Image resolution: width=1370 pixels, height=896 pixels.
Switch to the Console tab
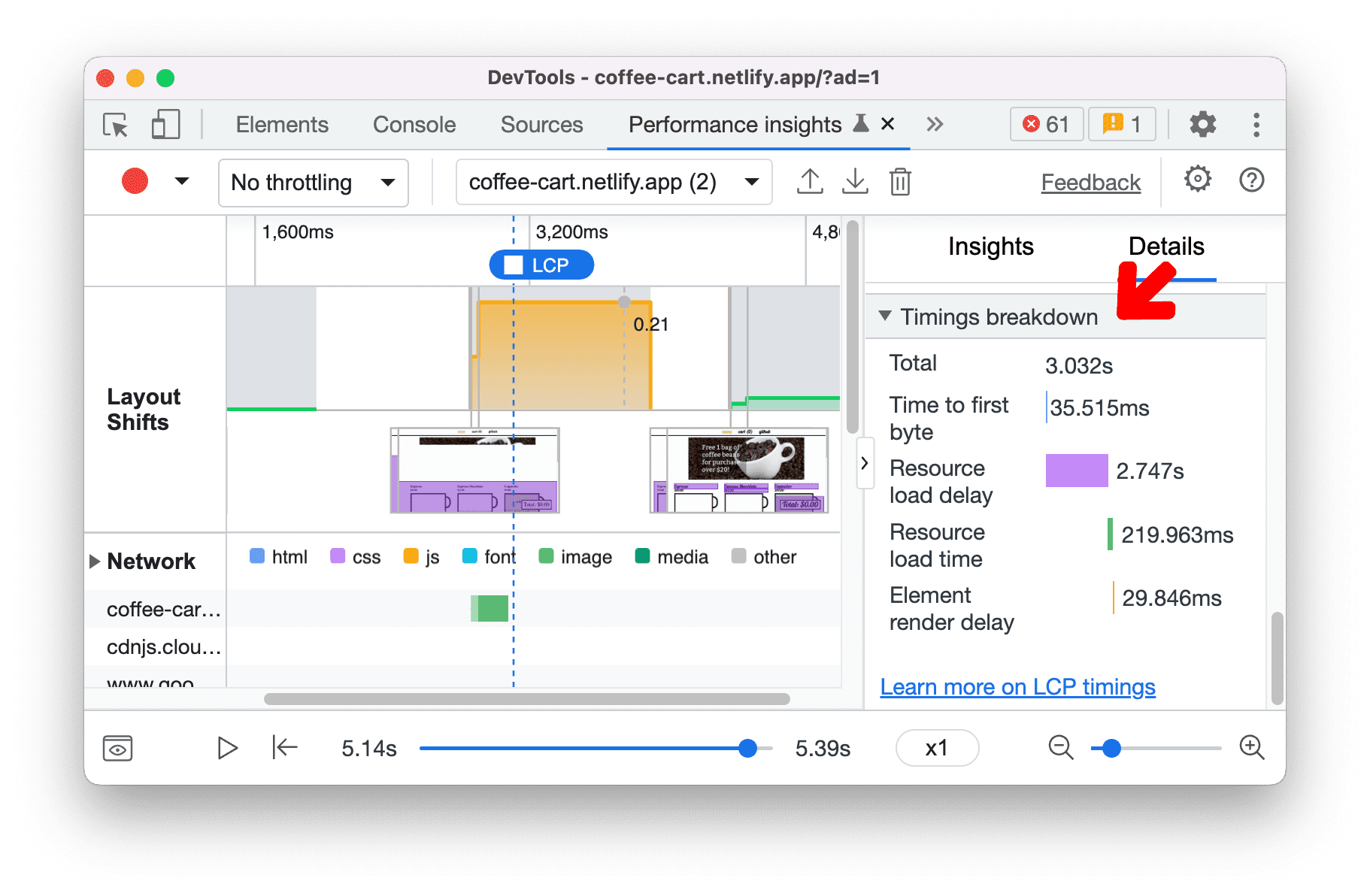(x=414, y=125)
